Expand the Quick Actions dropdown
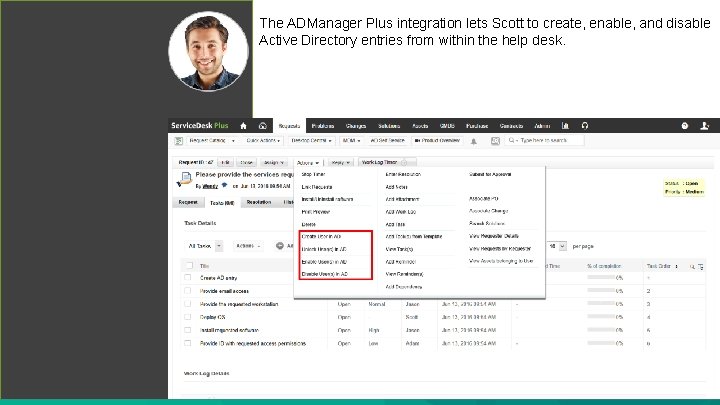 coord(263,141)
